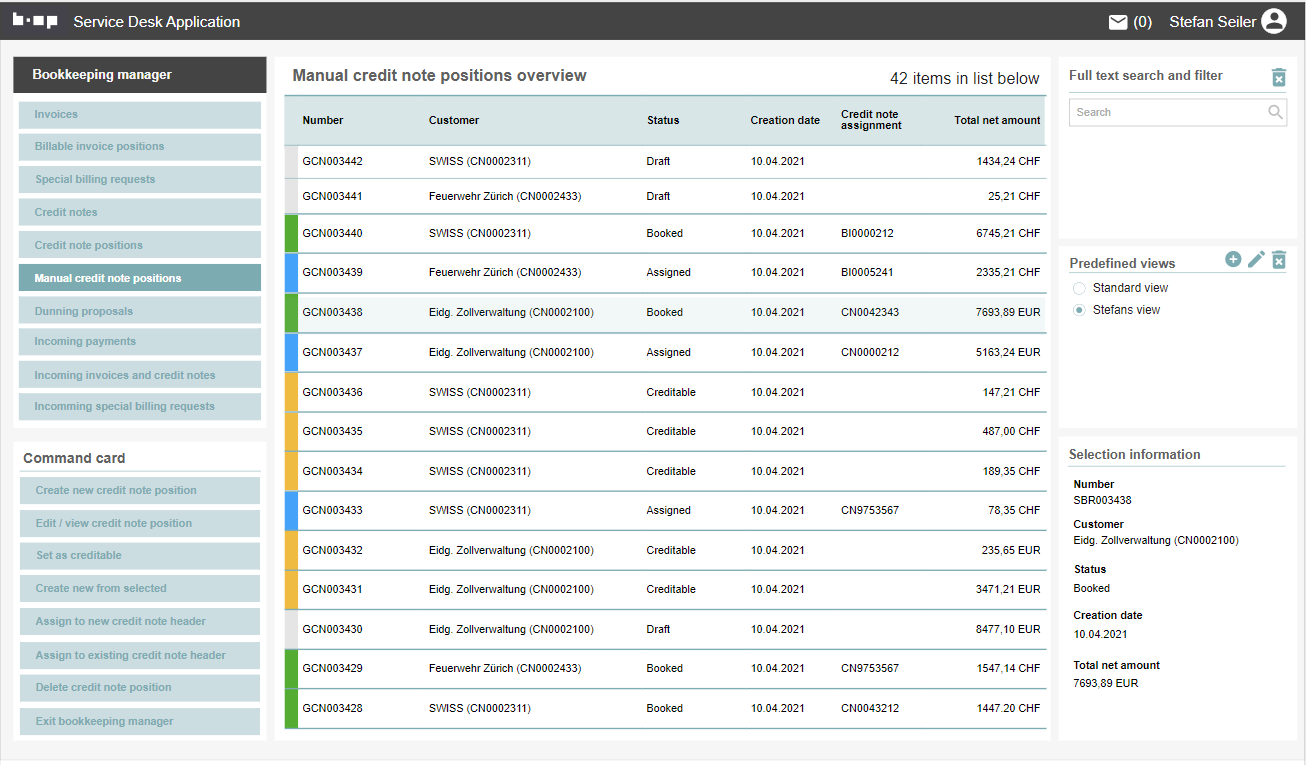Edit predefined view pencil icon
The height and width of the screenshot is (765, 1306).
1256,260
